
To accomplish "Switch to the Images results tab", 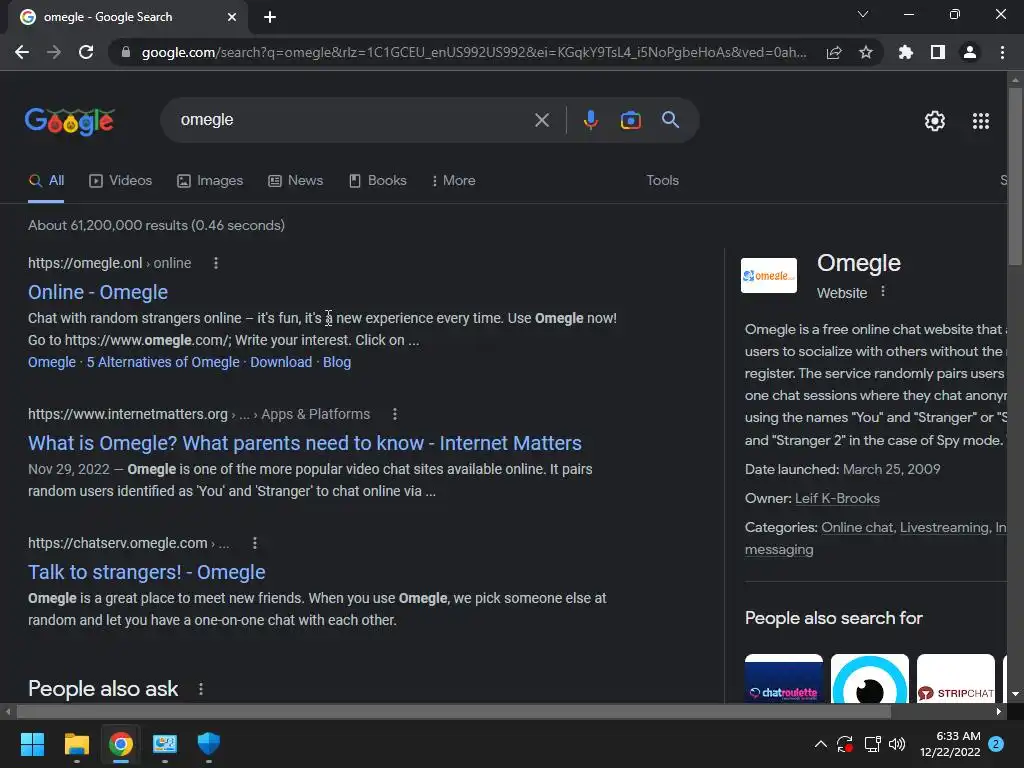I will tap(210, 180).
